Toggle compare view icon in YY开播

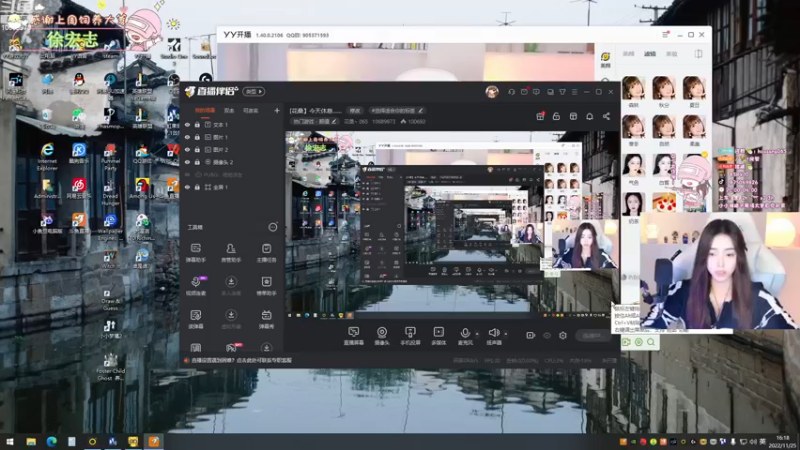698,54
